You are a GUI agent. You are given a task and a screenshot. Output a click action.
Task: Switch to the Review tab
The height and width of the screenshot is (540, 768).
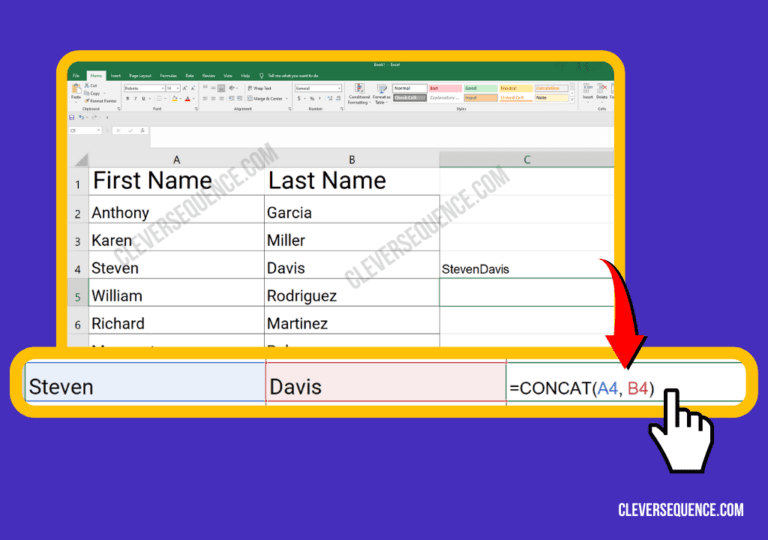click(209, 76)
